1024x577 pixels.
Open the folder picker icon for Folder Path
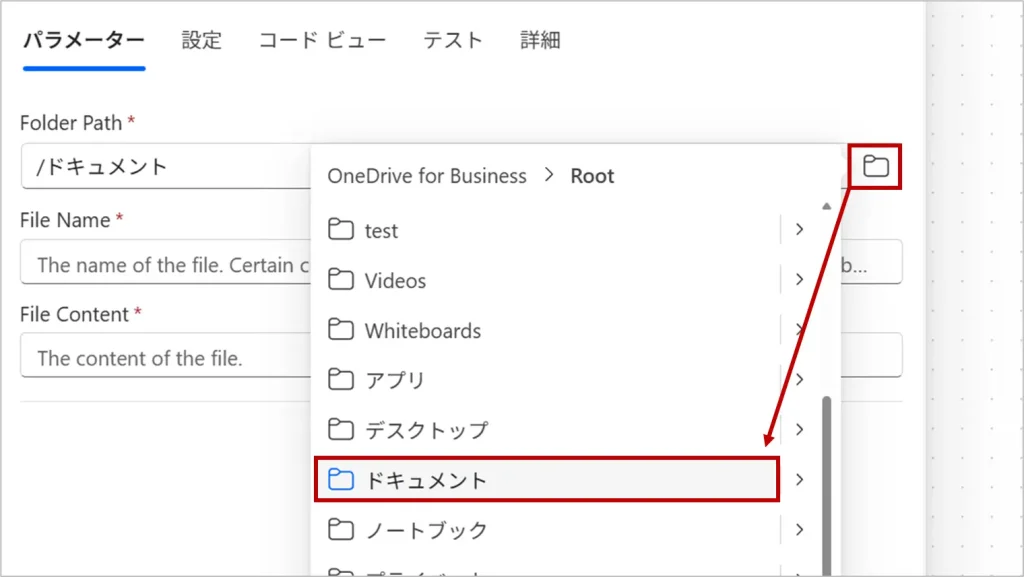876,166
